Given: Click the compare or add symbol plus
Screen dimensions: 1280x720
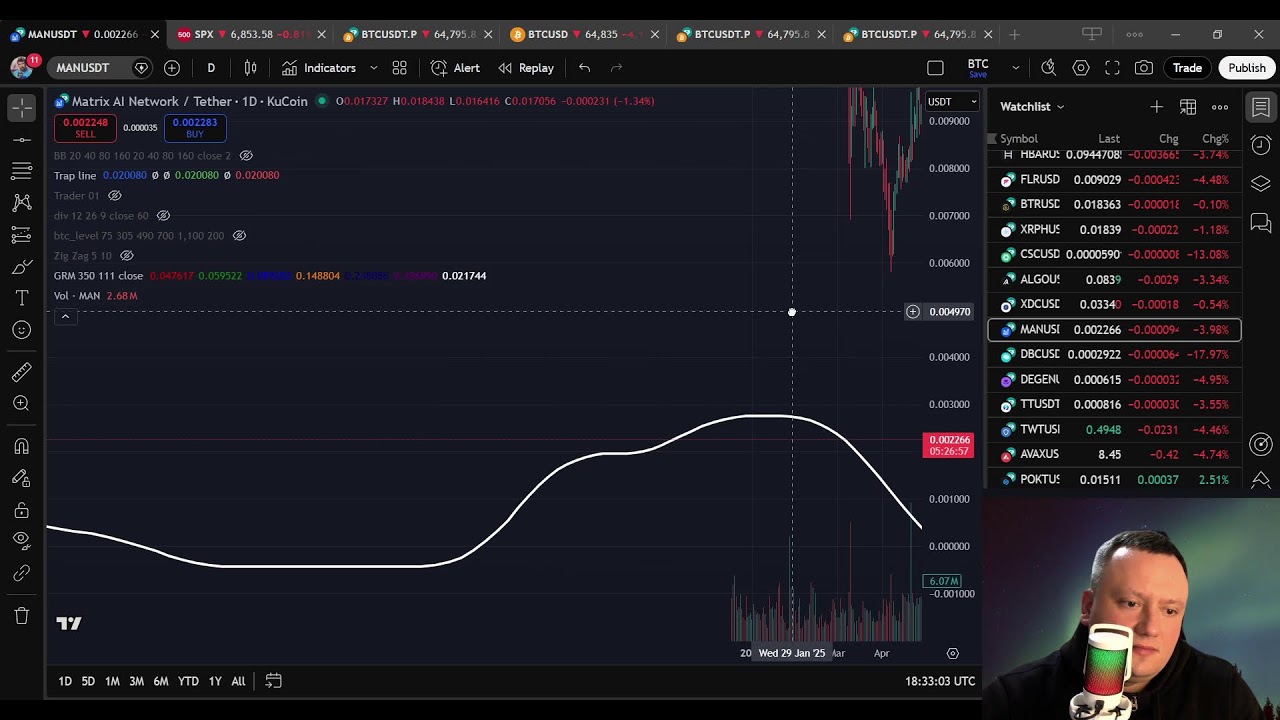Looking at the screenshot, I should point(172,68).
